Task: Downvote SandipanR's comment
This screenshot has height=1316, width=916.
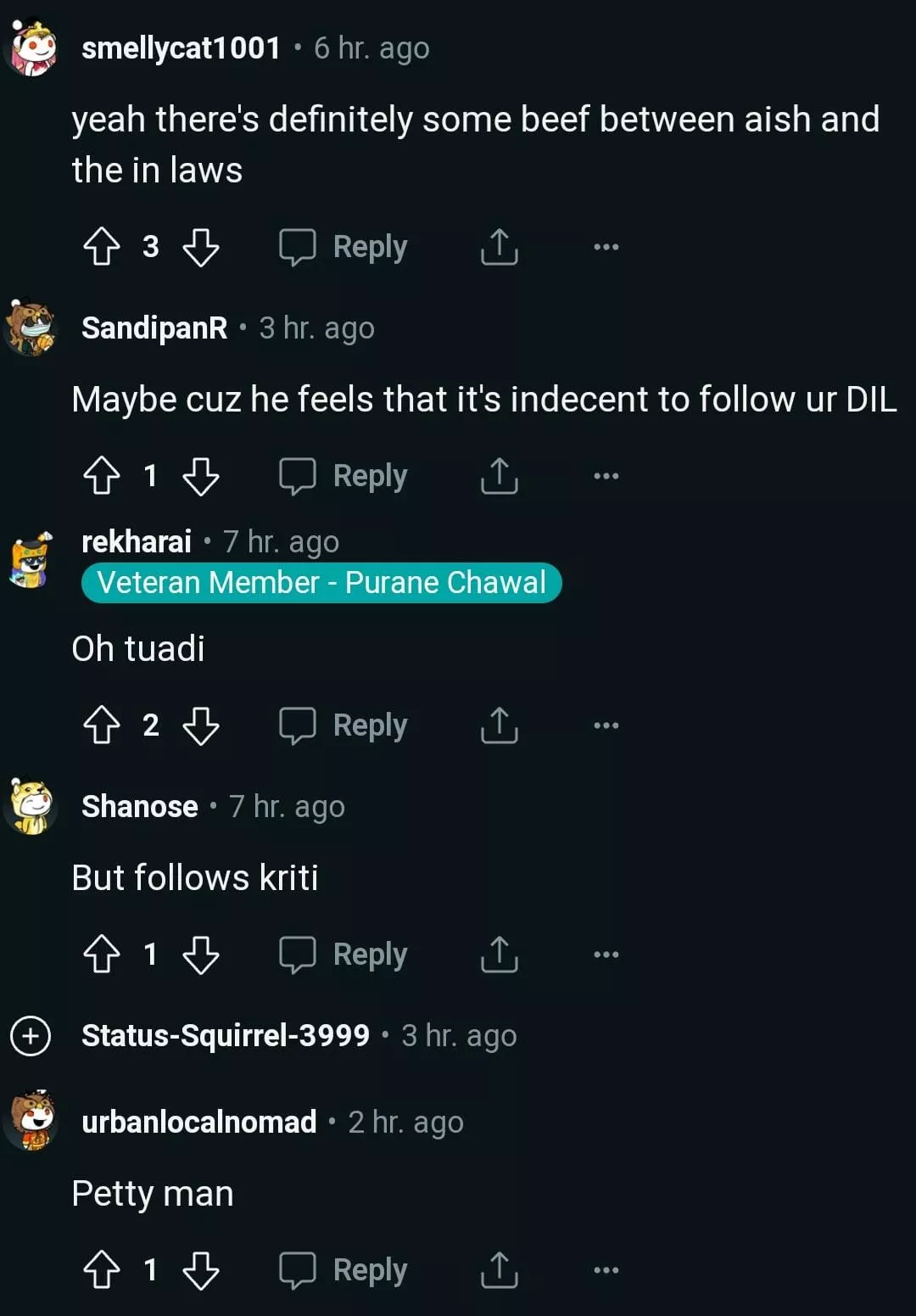Action: 201,476
